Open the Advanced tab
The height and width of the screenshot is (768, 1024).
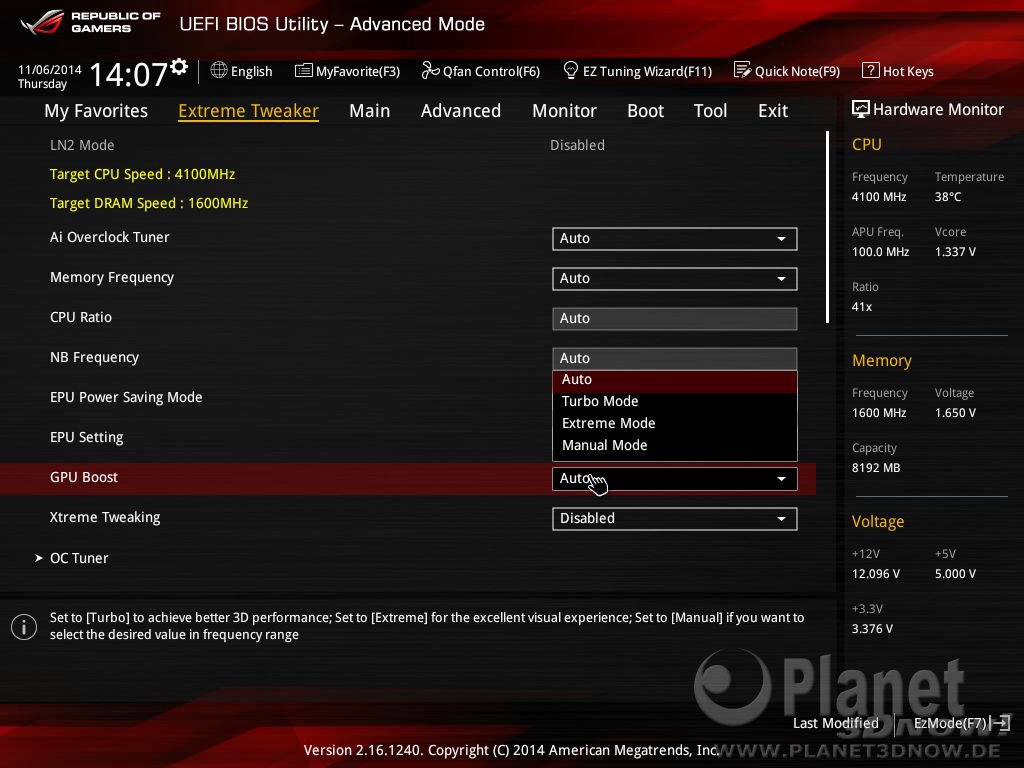[x=461, y=111]
